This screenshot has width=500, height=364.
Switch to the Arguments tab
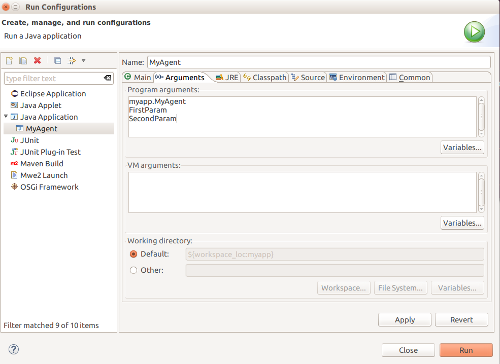180,77
